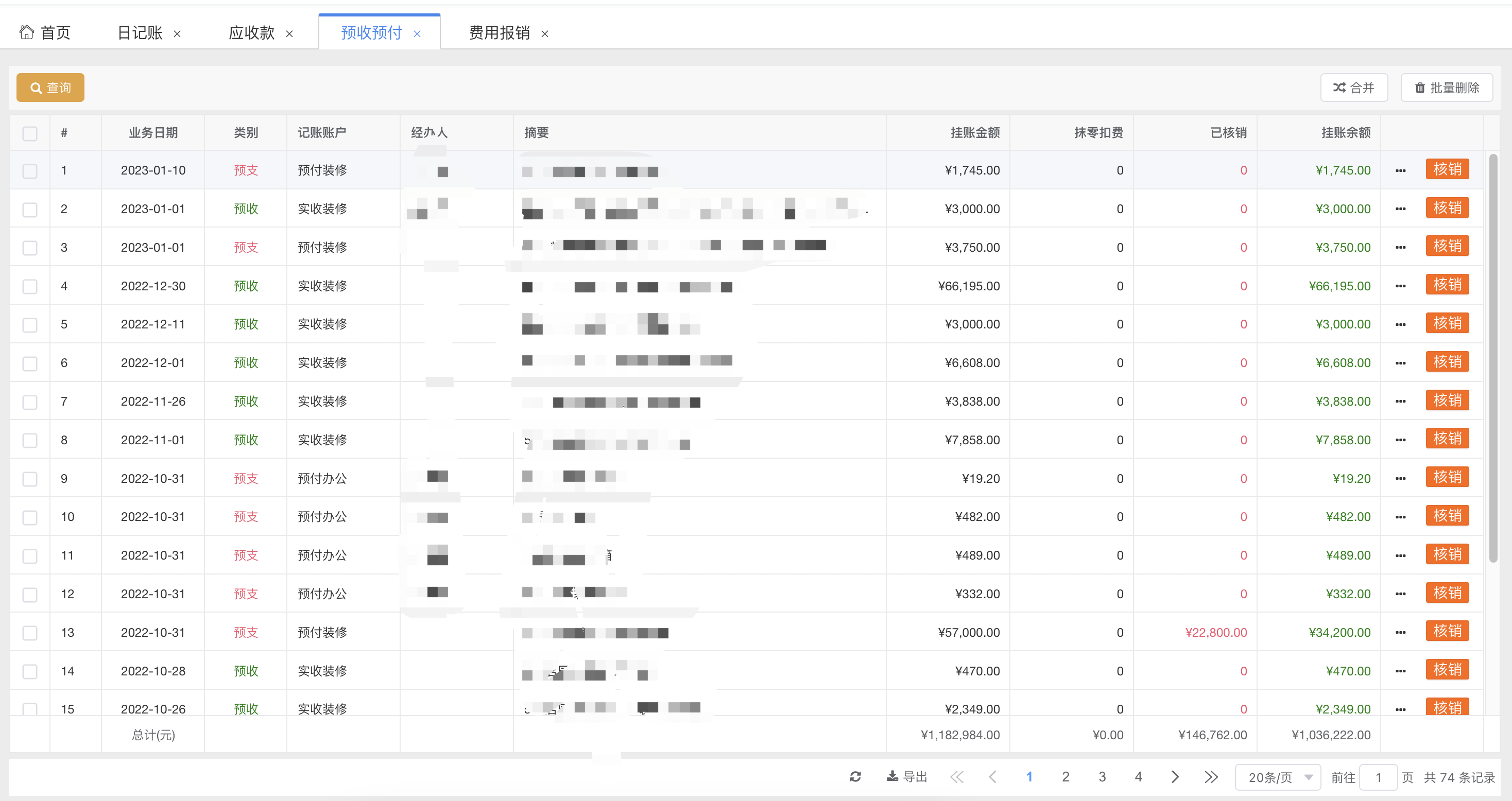Check the row 8 checkbox
This screenshot has height=801, width=1512.
(x=30, y=440)
